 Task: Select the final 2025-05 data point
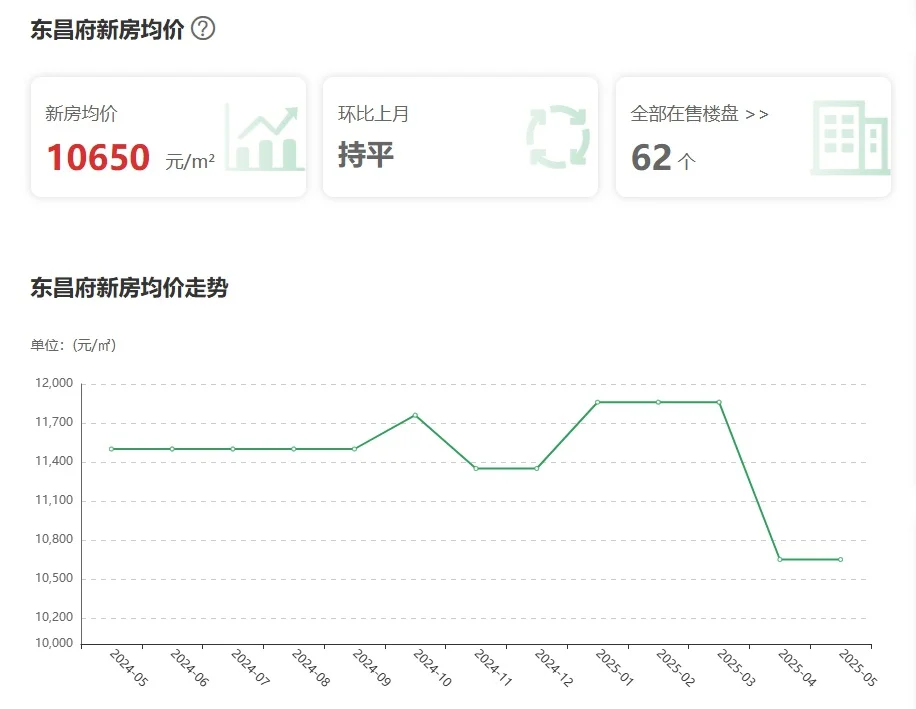tap(840, 559)
